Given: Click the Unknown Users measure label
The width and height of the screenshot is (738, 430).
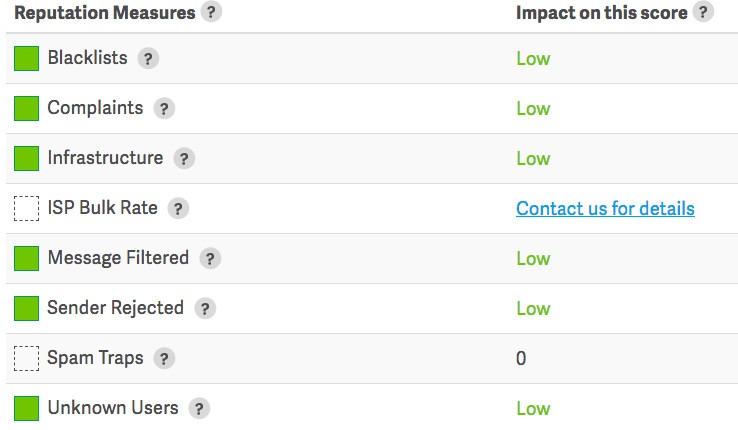Looking at the screenshot, I should pyautogui.click(x=113, y=408).
